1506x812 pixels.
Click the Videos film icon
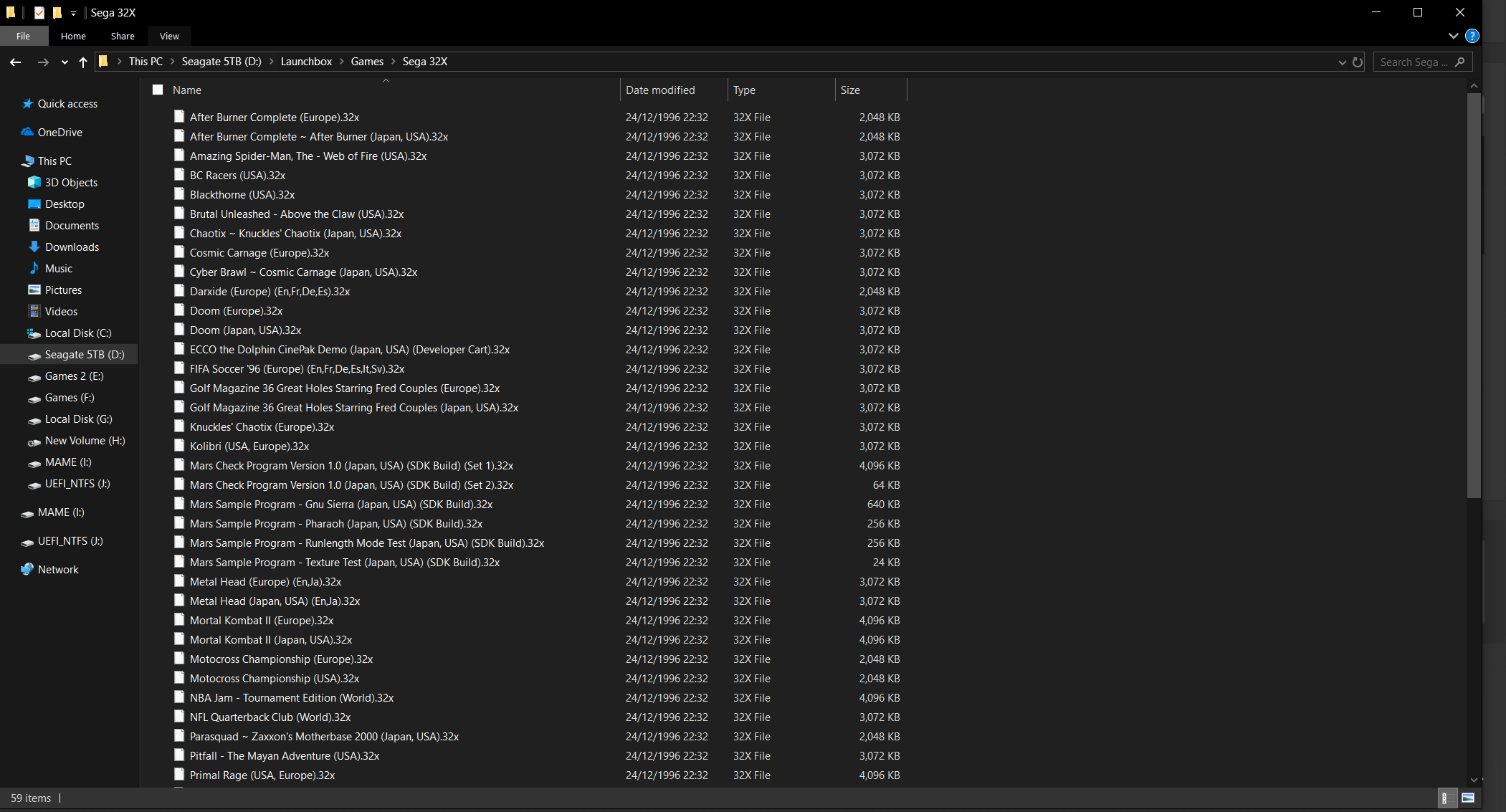[34, 312]
